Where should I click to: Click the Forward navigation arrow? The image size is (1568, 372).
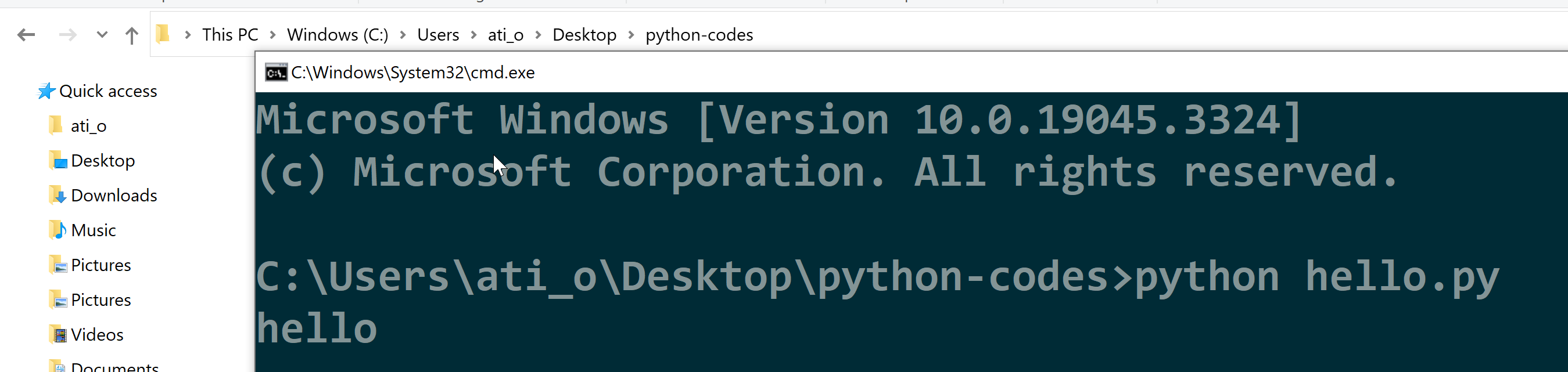click(x=67, y=35)
